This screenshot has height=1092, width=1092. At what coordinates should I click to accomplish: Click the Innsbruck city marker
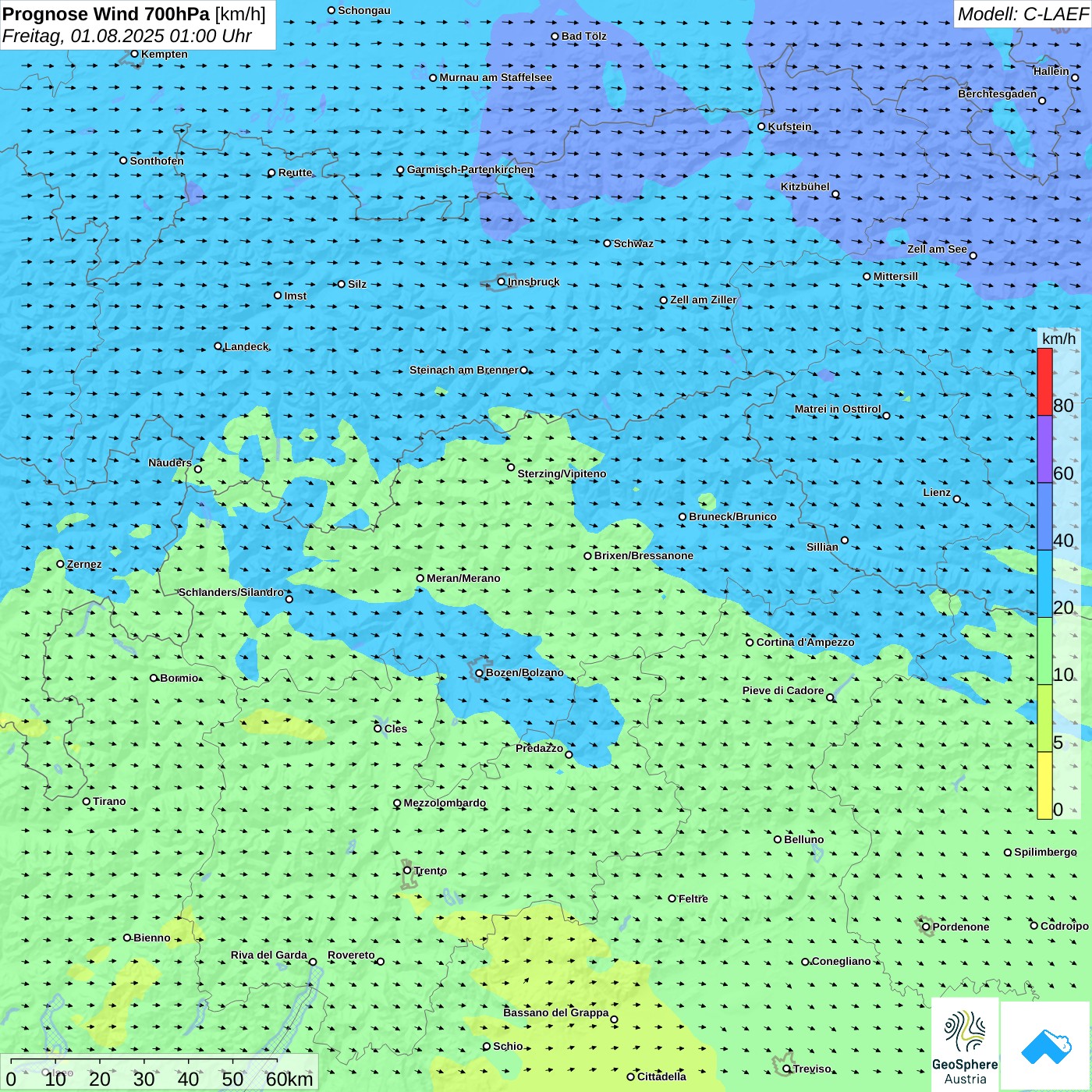pos(502,282)
